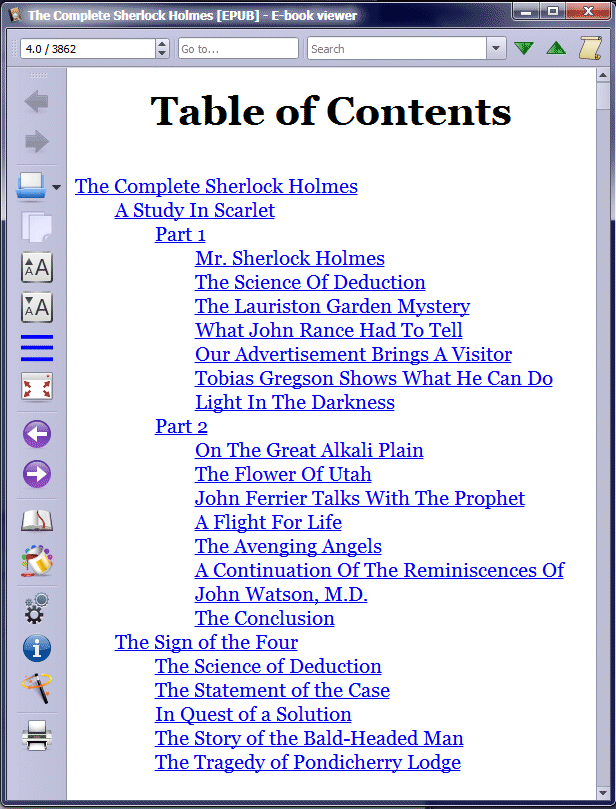
Task: Open A Study In Scarlet link
Action: tap(194, 211)
